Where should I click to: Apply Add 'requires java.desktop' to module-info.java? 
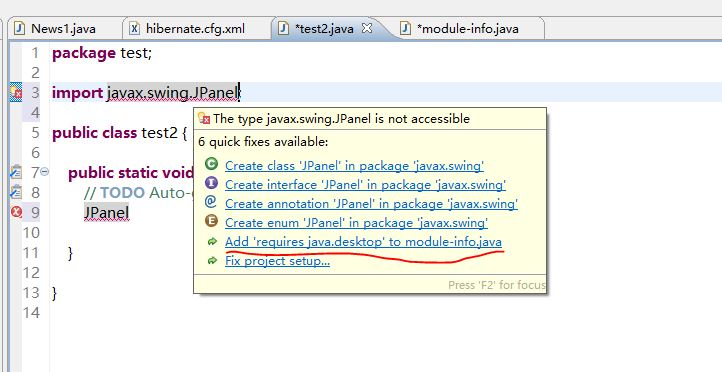[363, 242]
